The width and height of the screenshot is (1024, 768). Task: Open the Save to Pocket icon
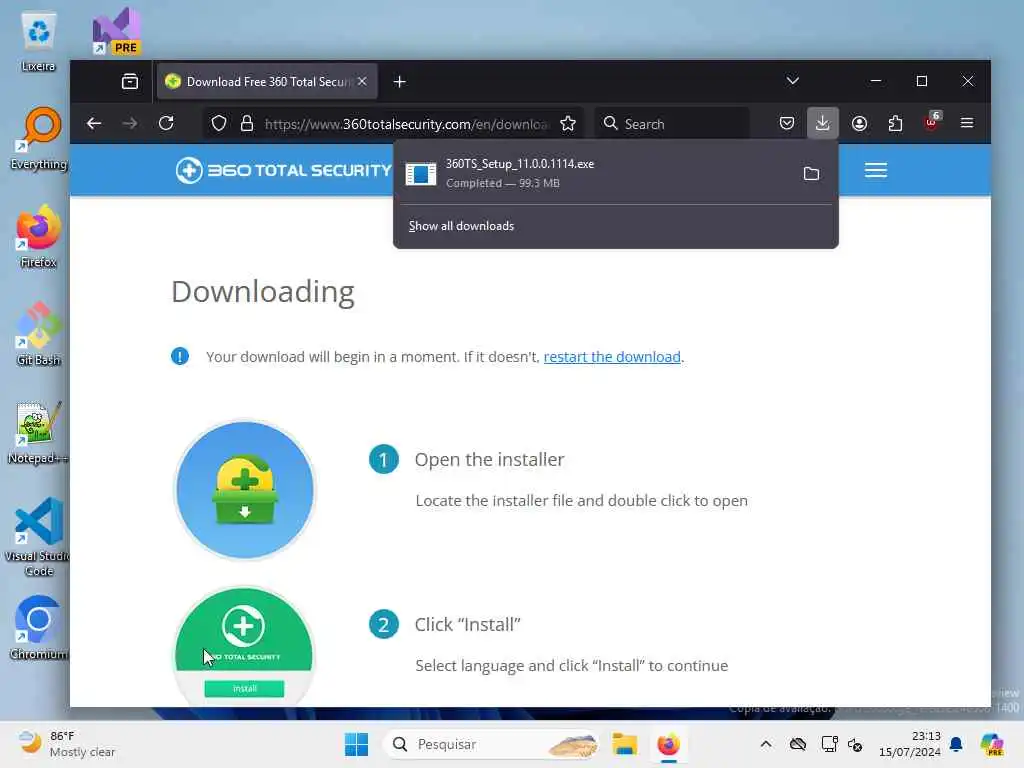[x=787, y=123]
